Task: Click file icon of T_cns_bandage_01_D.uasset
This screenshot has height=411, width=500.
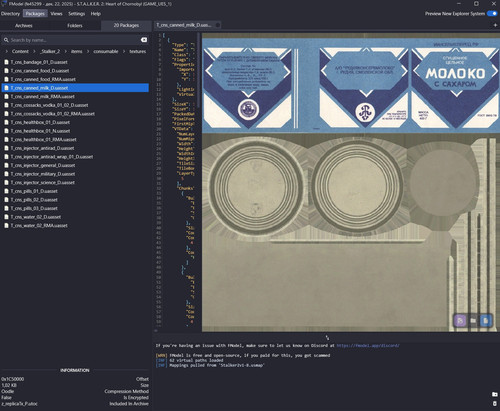Action: pos(6,62)
